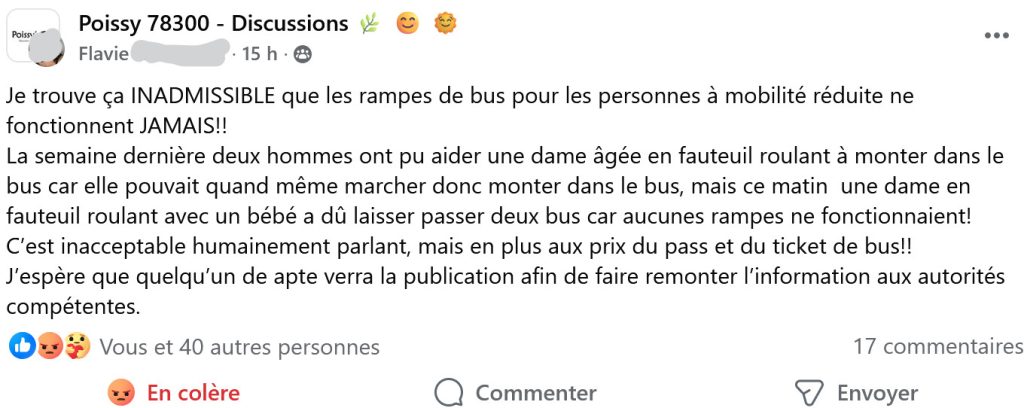The image size is (1024, 408).
Task: Click the angry face icon in the reactions summary
Action: (49, 347)
